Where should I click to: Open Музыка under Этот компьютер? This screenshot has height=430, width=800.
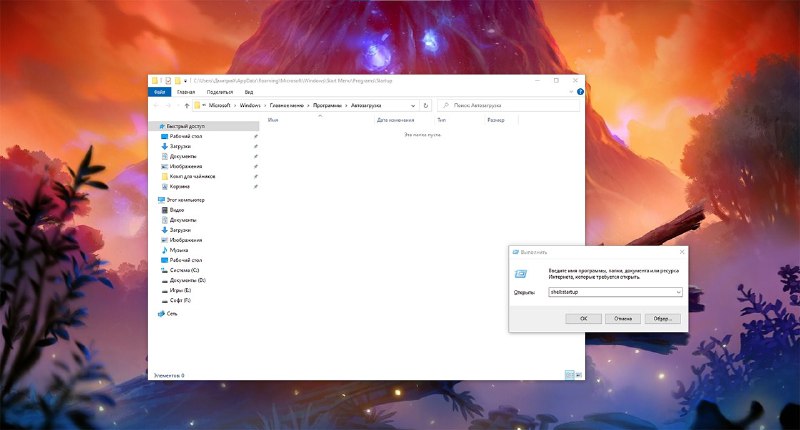pos(179,250)
